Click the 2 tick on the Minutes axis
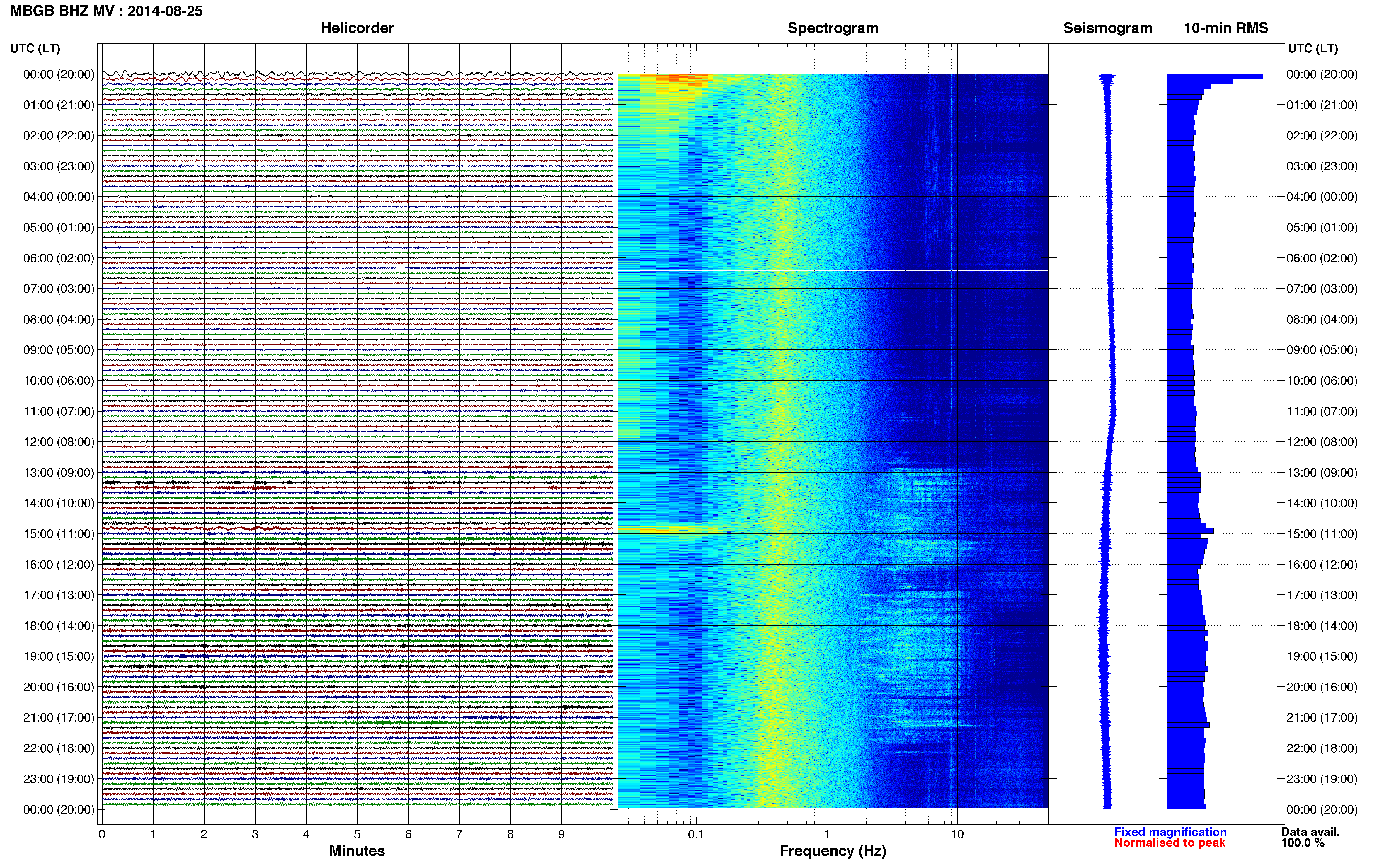The width and height of the screenshot is (1389, 868). 204,834
